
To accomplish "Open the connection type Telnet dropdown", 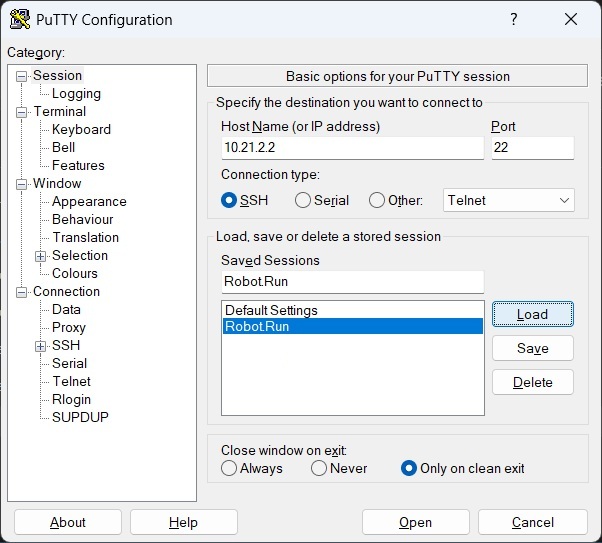I will 508,200.
